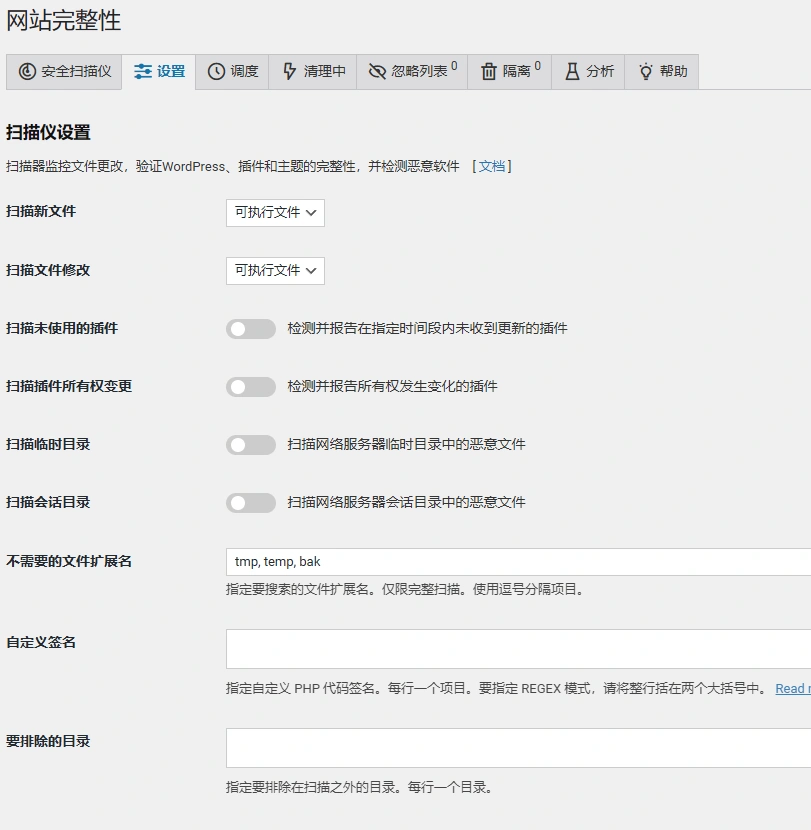
Task: Enable 扫描未使用的插件 toggle
Action: click(x=250, y=329)
